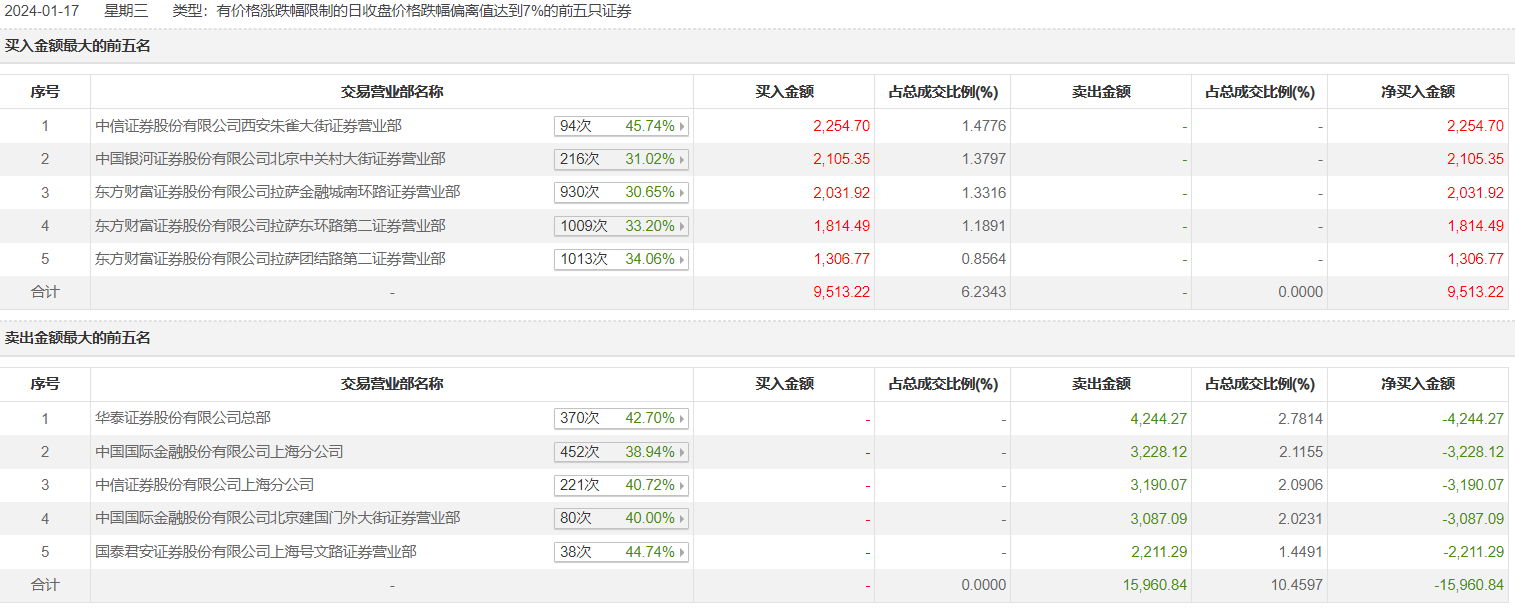
Task: Click sell amount 4,244.27
Action: coord(1158,418)
